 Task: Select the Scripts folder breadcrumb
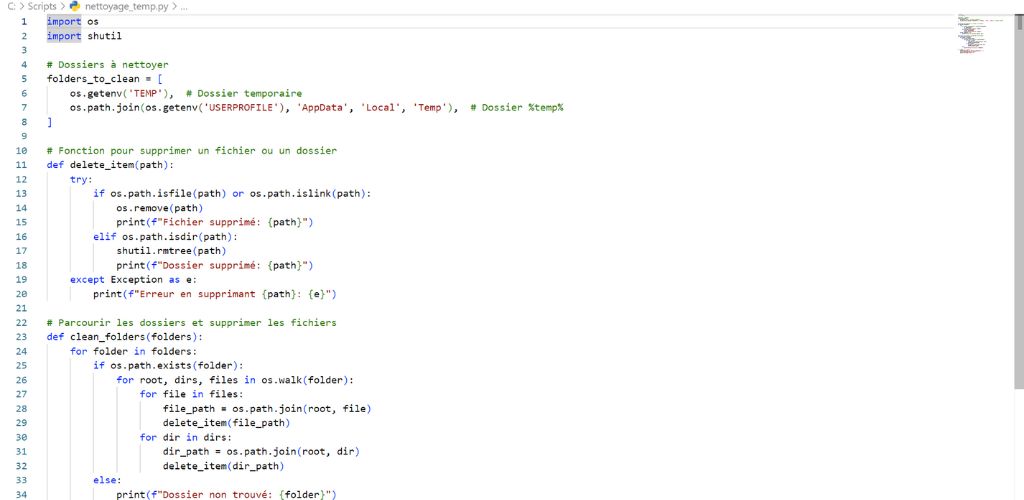coord(42,6)
